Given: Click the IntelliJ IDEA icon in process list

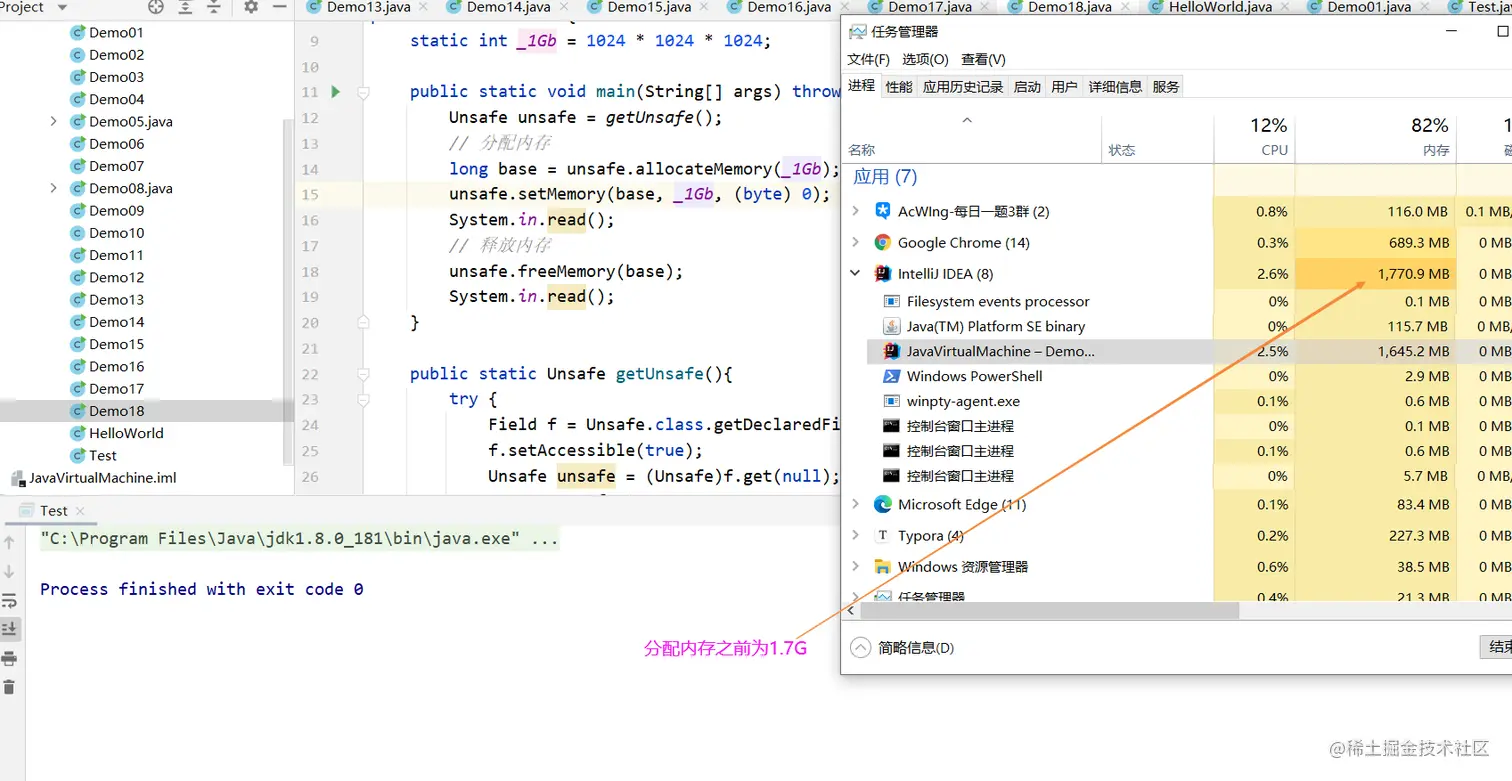Looking at the screenshot, I should pyautogui.click(x=882, y=273).
